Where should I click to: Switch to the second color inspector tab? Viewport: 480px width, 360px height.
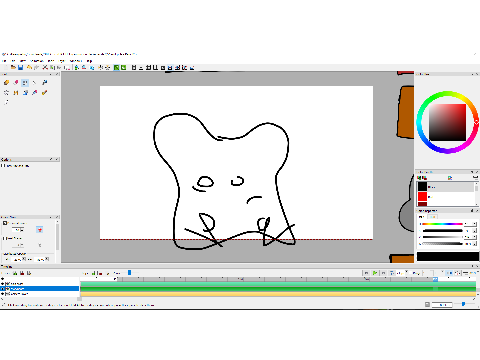pyautogui.click(x=432, y=217)
